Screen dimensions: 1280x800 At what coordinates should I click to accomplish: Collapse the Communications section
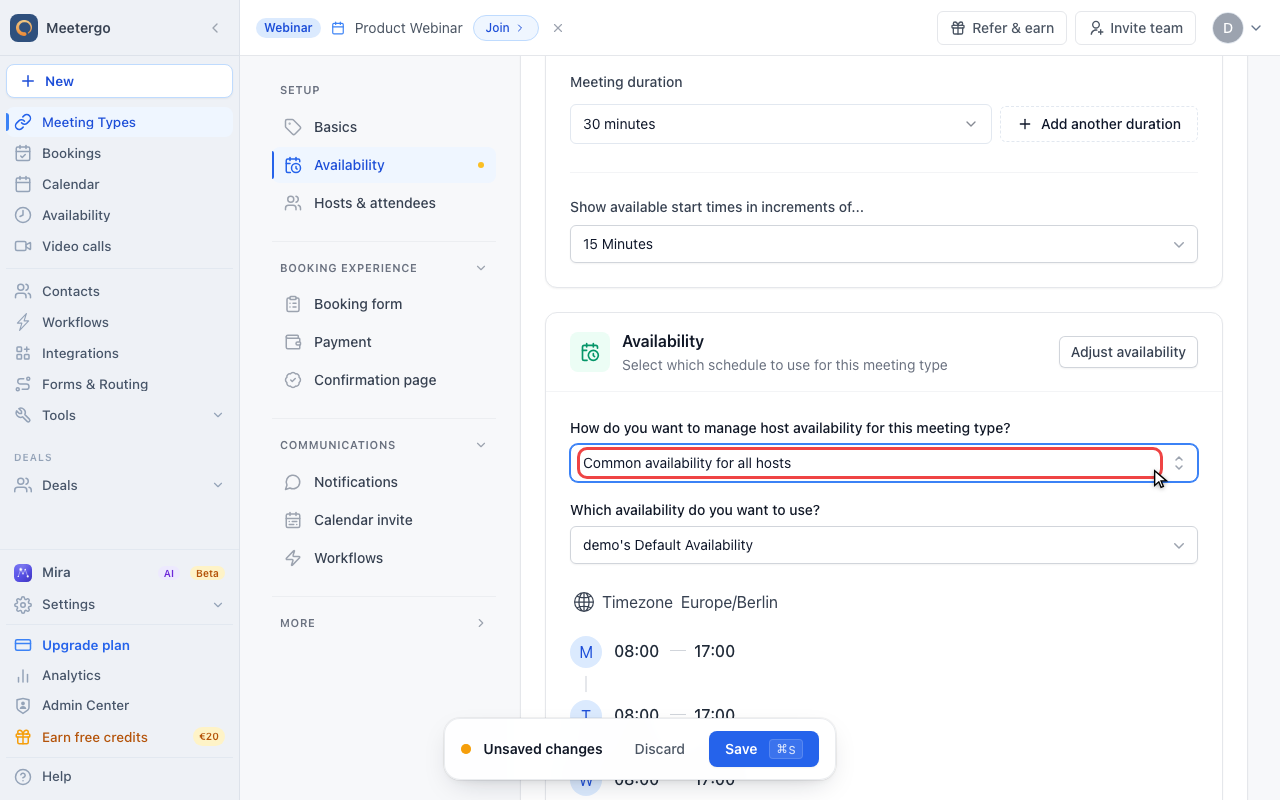click(481, 445)
